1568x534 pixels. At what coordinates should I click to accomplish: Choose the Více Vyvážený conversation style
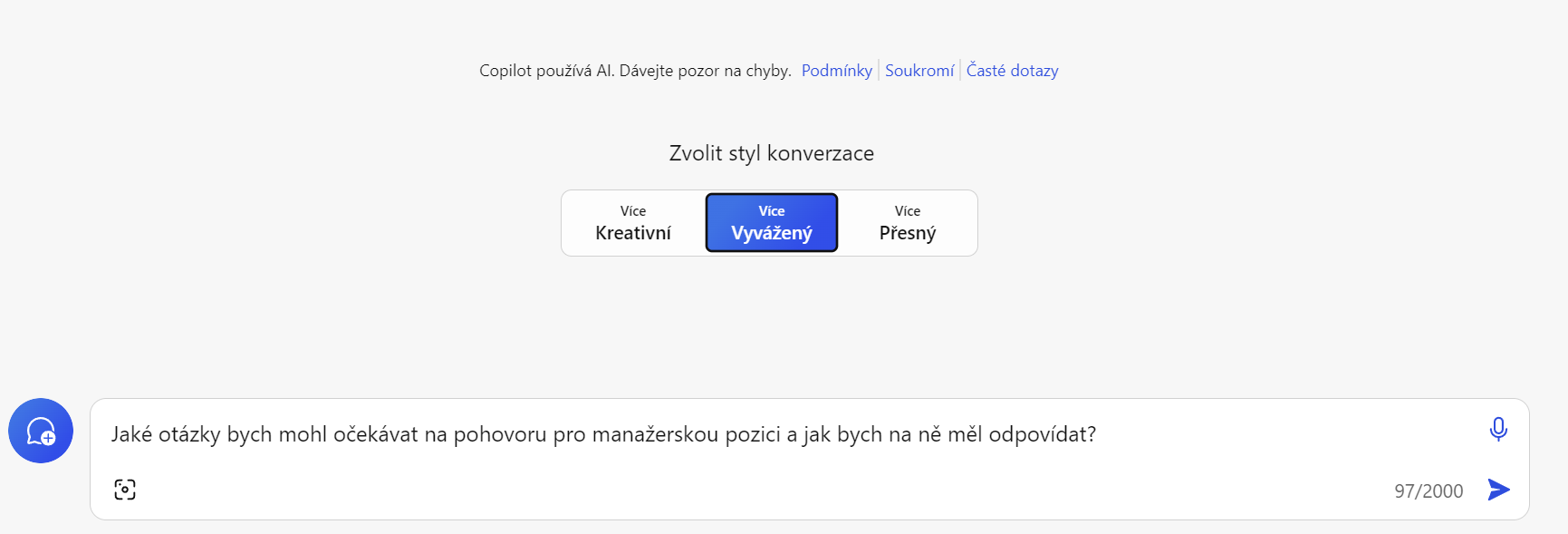(x=772, y=223)
